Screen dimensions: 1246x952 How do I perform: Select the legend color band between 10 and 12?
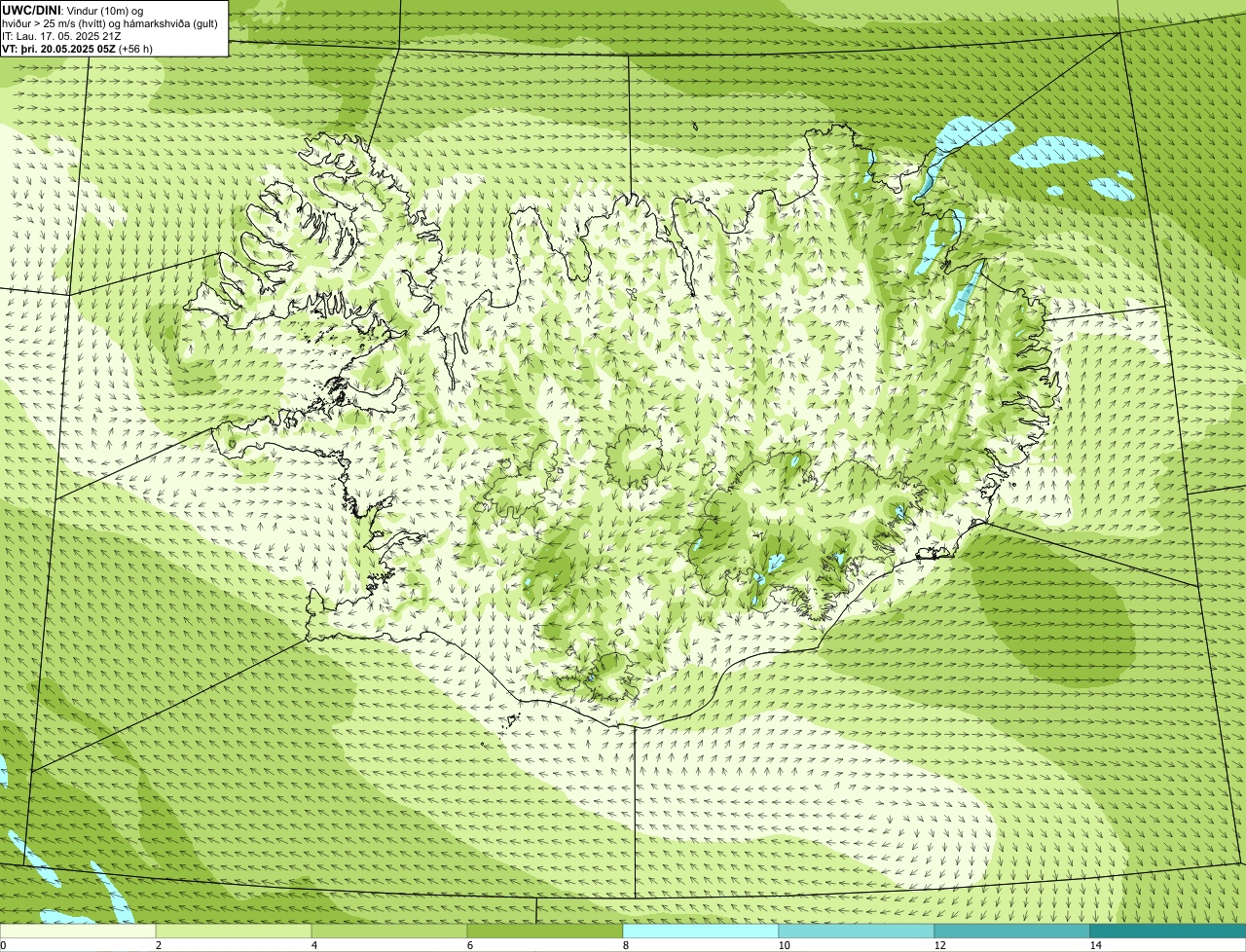[x=857, y=931]
